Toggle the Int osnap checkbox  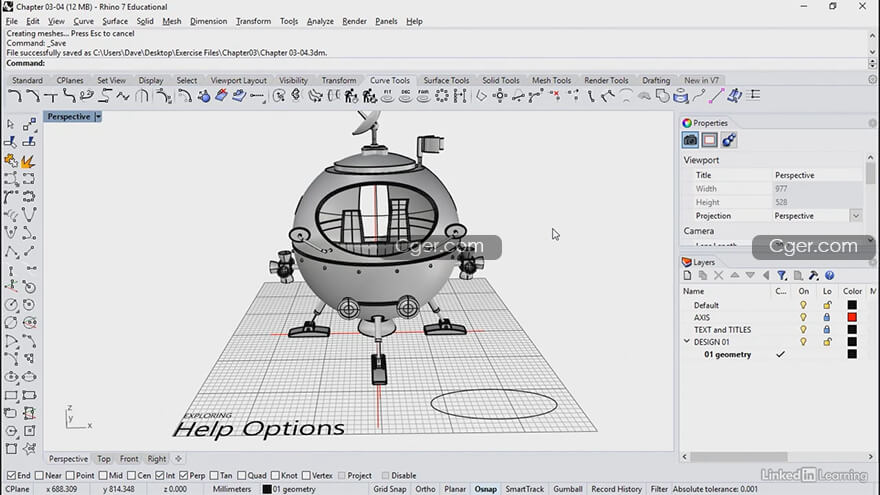[160, 475]
